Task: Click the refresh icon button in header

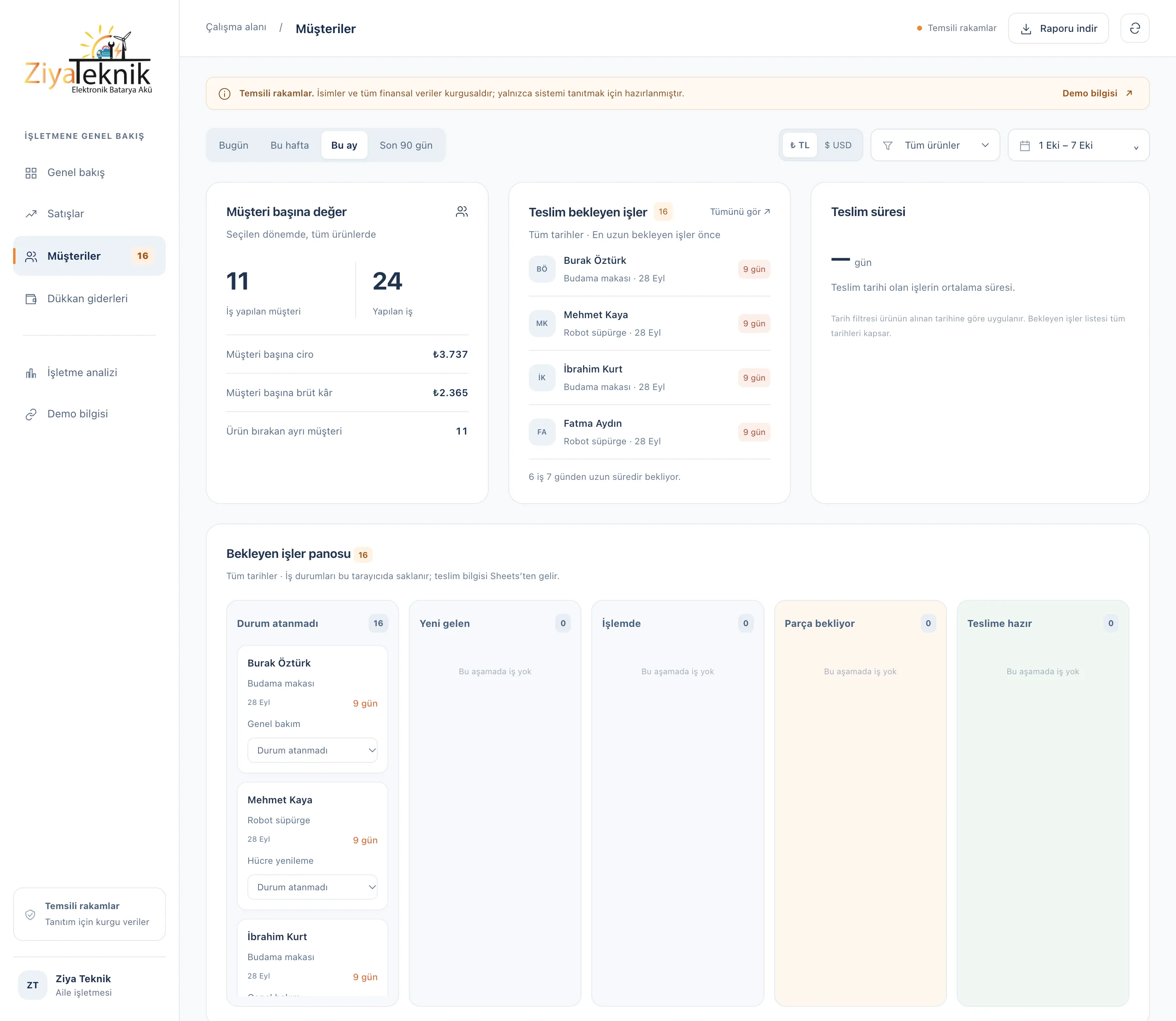Action: point(1134,29)
